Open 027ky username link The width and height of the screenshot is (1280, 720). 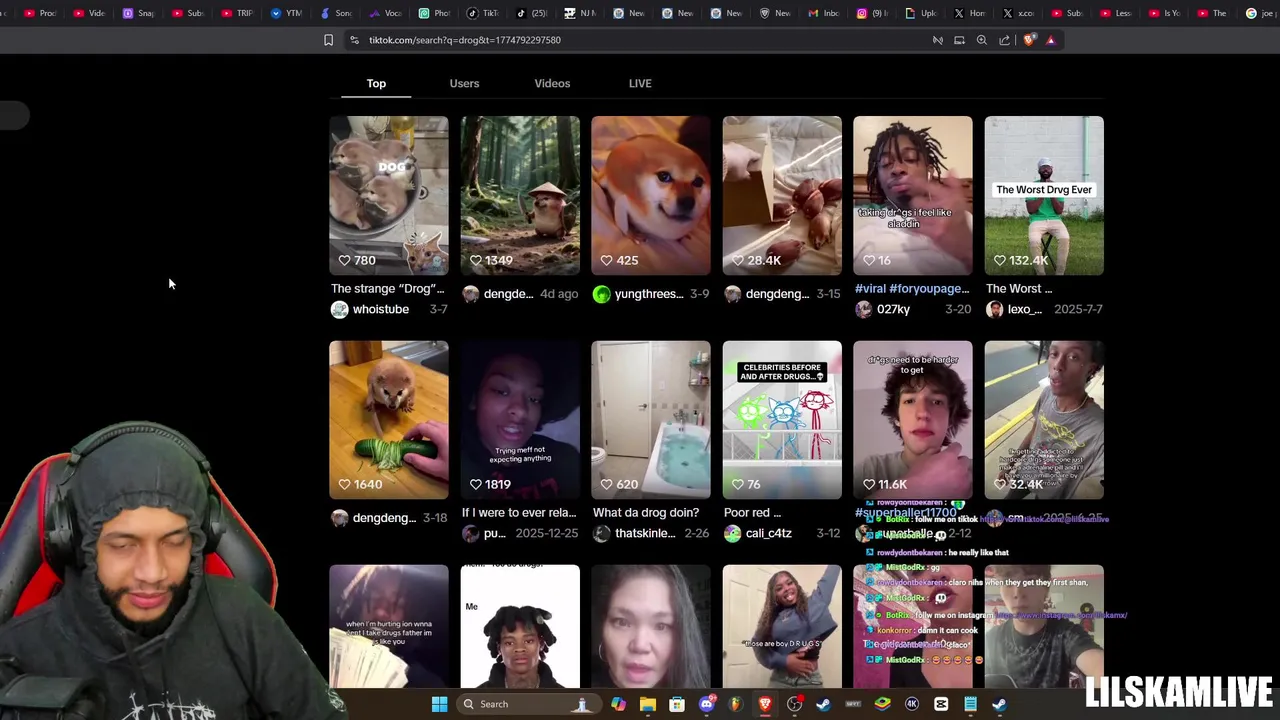pyautogui.click(x=893, y=310)
